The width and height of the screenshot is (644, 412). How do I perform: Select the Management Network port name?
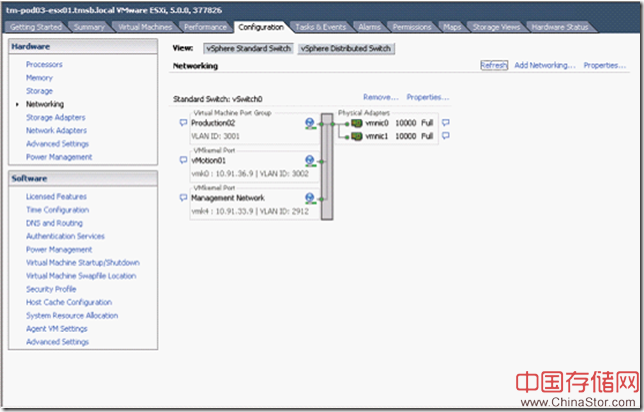coord(228,198)
